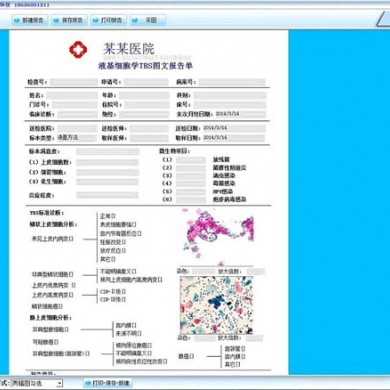Image resolution: width=390 pixels, height=390 pixels.
Task: Click the 病案号 input field
Action: pyautogui.click(x=232, y=82)
